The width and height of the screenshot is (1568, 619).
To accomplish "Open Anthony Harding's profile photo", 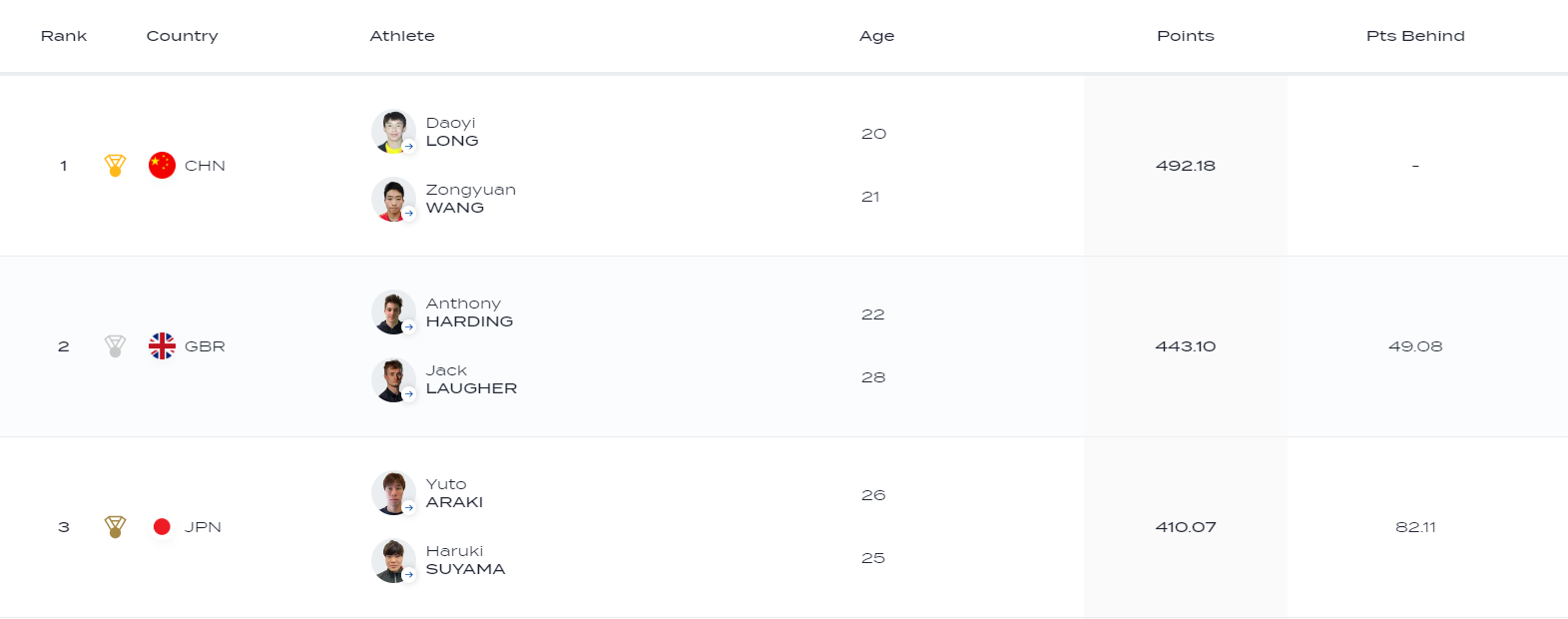I will [x=393, y=312].
